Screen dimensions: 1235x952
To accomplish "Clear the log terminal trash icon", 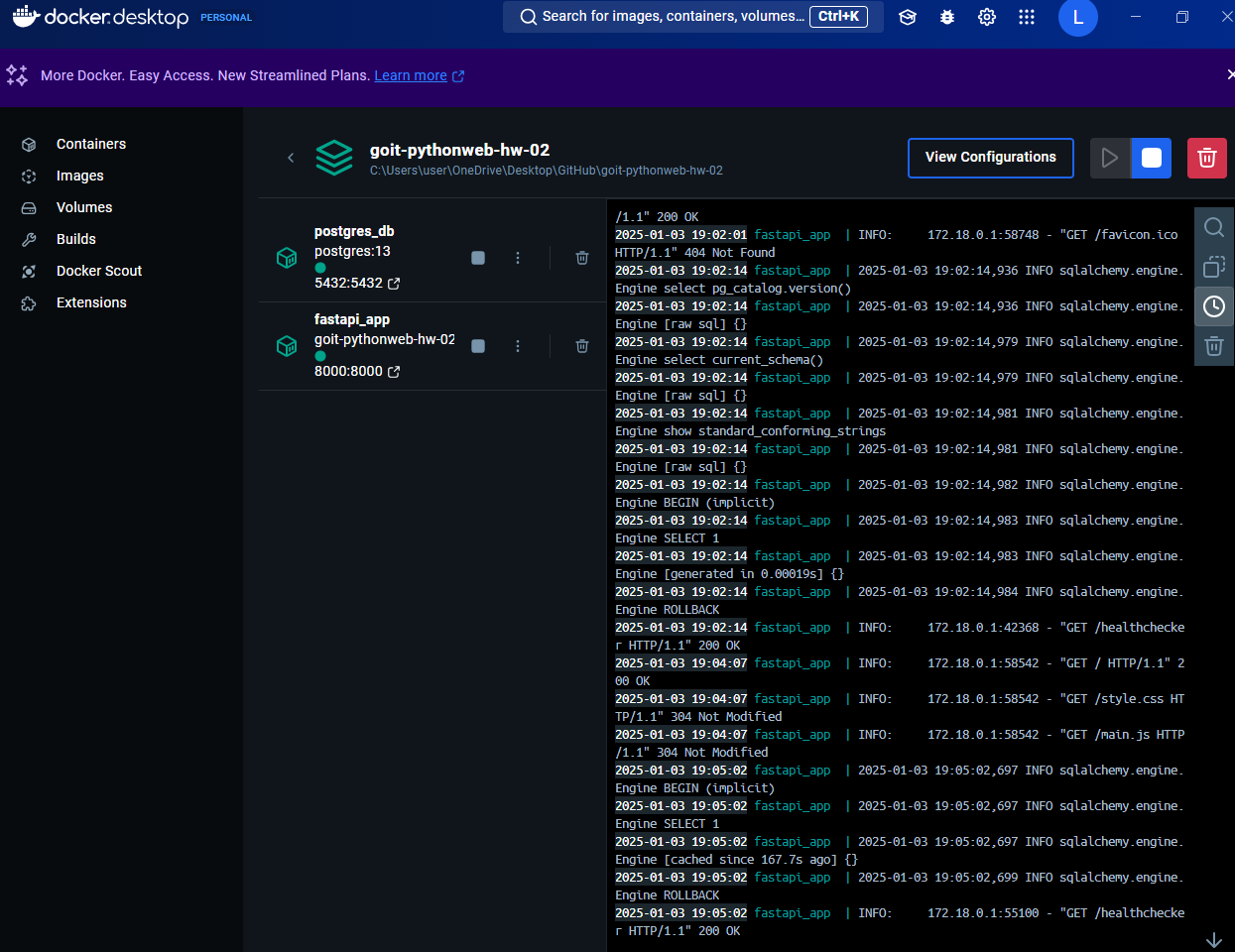I will pyautogui.click(x=1214, y=346).
